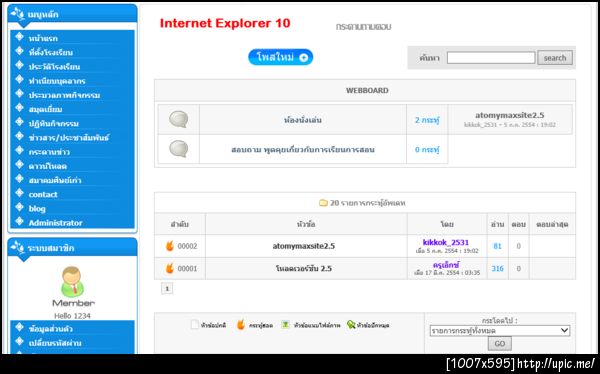The height and width of the screenshot is (374, 600).
Task: Click the ตอบล่าสุด column header
Action: coord(552,224)
